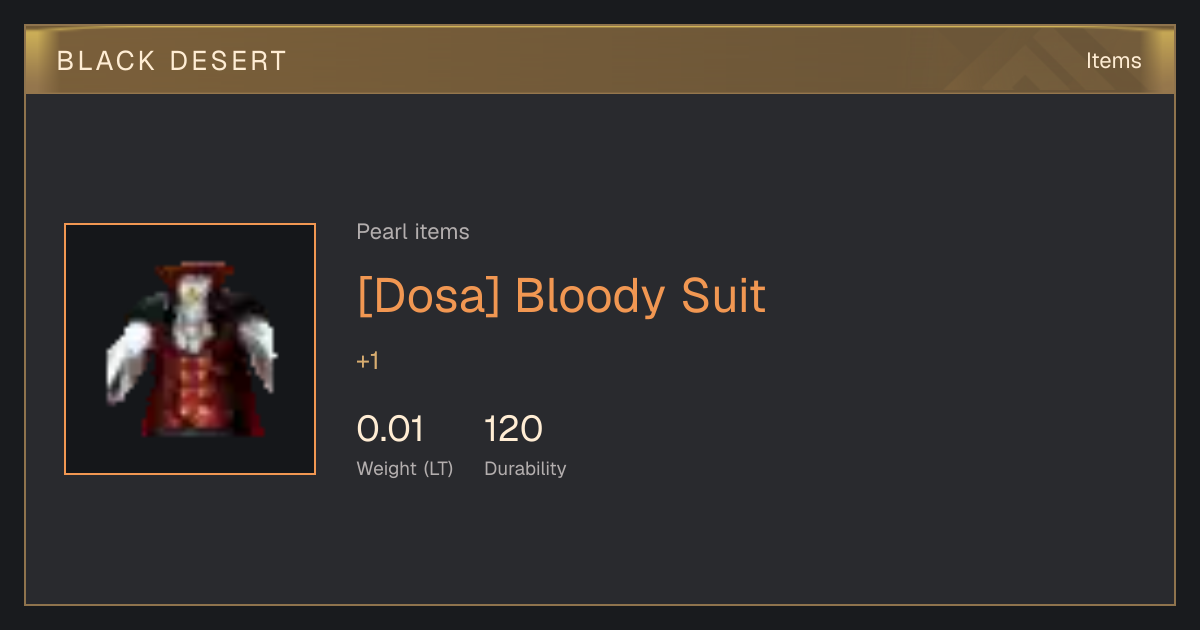Click the gold header banner background
Viewport: 1200px width, 630px height.
pyautogui.click(x=600, y=60)
